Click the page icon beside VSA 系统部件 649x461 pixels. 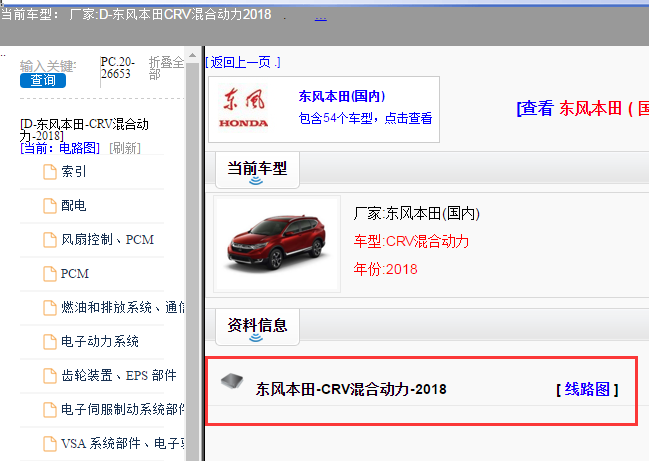[50, 444]
